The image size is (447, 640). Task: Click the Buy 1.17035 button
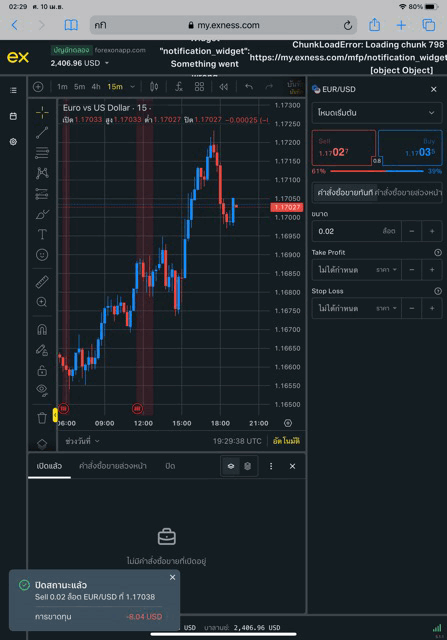(x=410, y=147)
